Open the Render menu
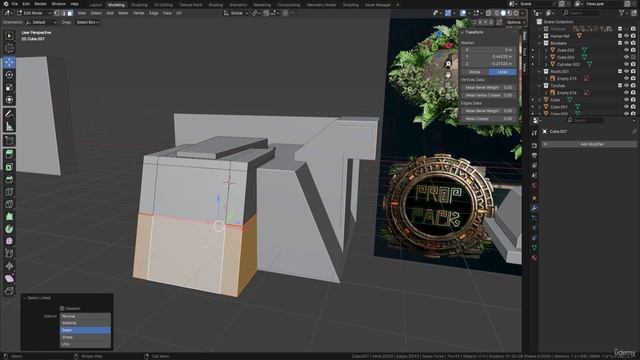Viewport: 640px width, 360px height. point(40,4)
